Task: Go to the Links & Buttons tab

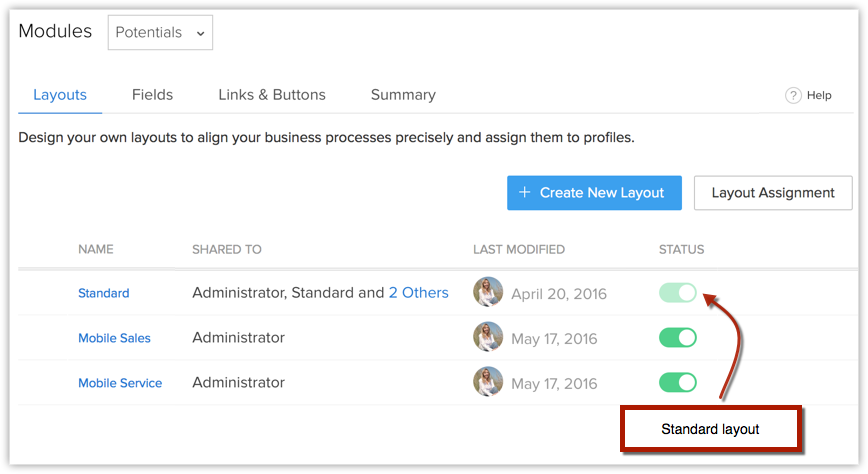Action: click(272, 95)
